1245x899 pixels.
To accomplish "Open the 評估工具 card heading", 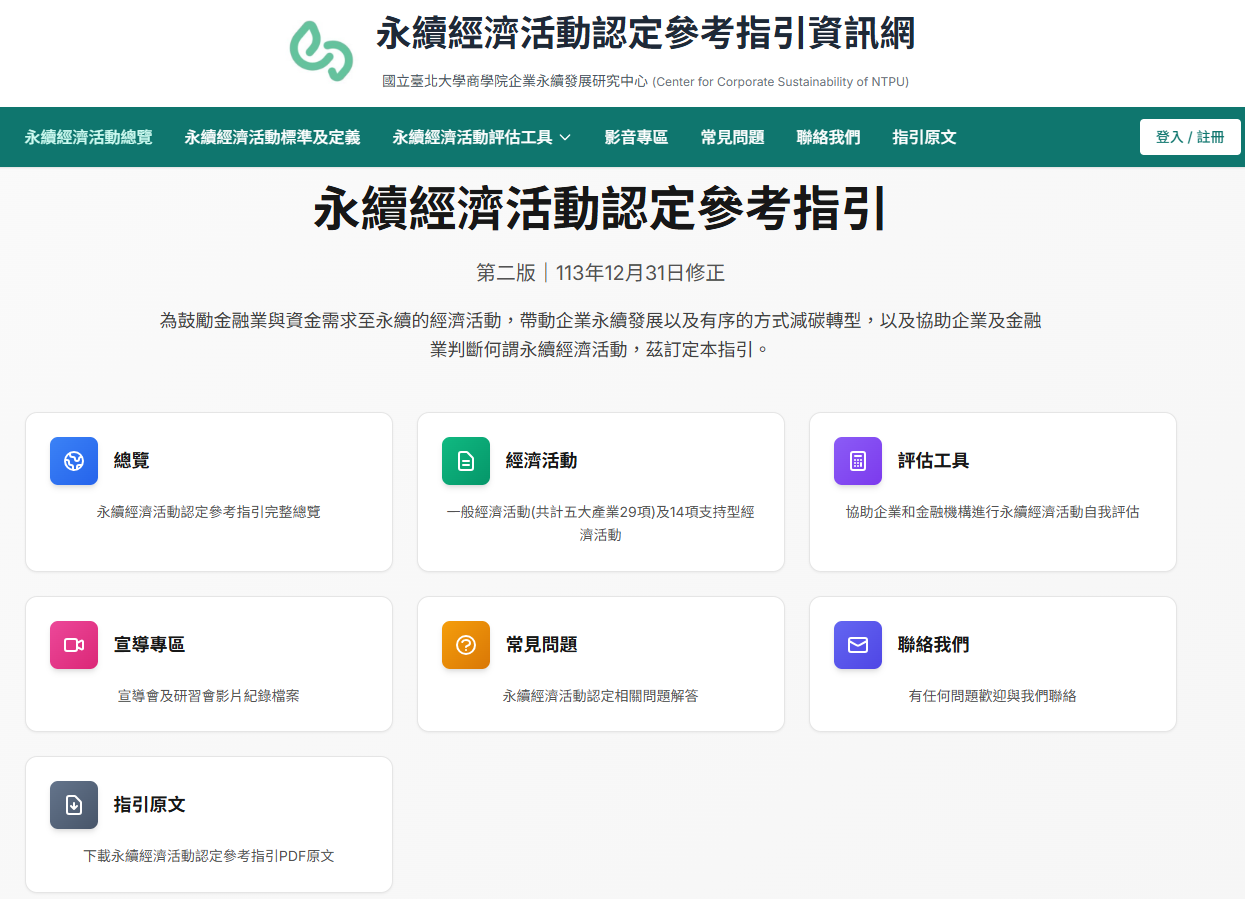I will (x=933, y=461).
